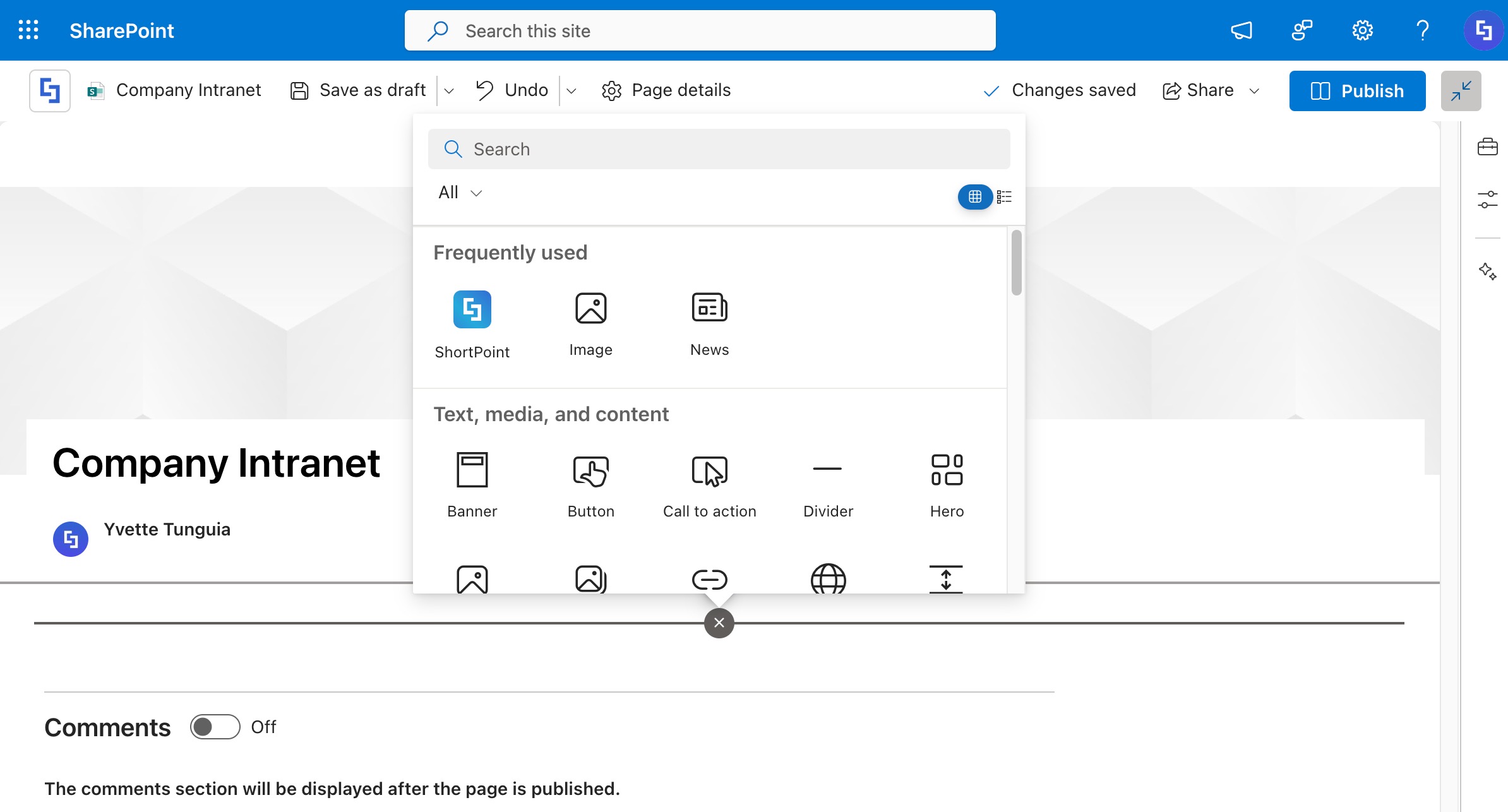Open the Copilot sparkle icon in the right rail
Viewport: 1508px width, 812px height.
click(1487, 272)
